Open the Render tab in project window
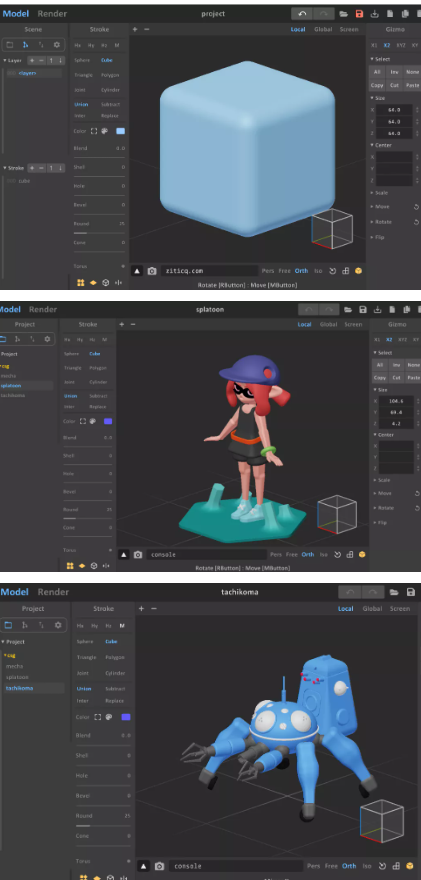The height and width of the screenshot is (880, 421). [x=52, y=13]
